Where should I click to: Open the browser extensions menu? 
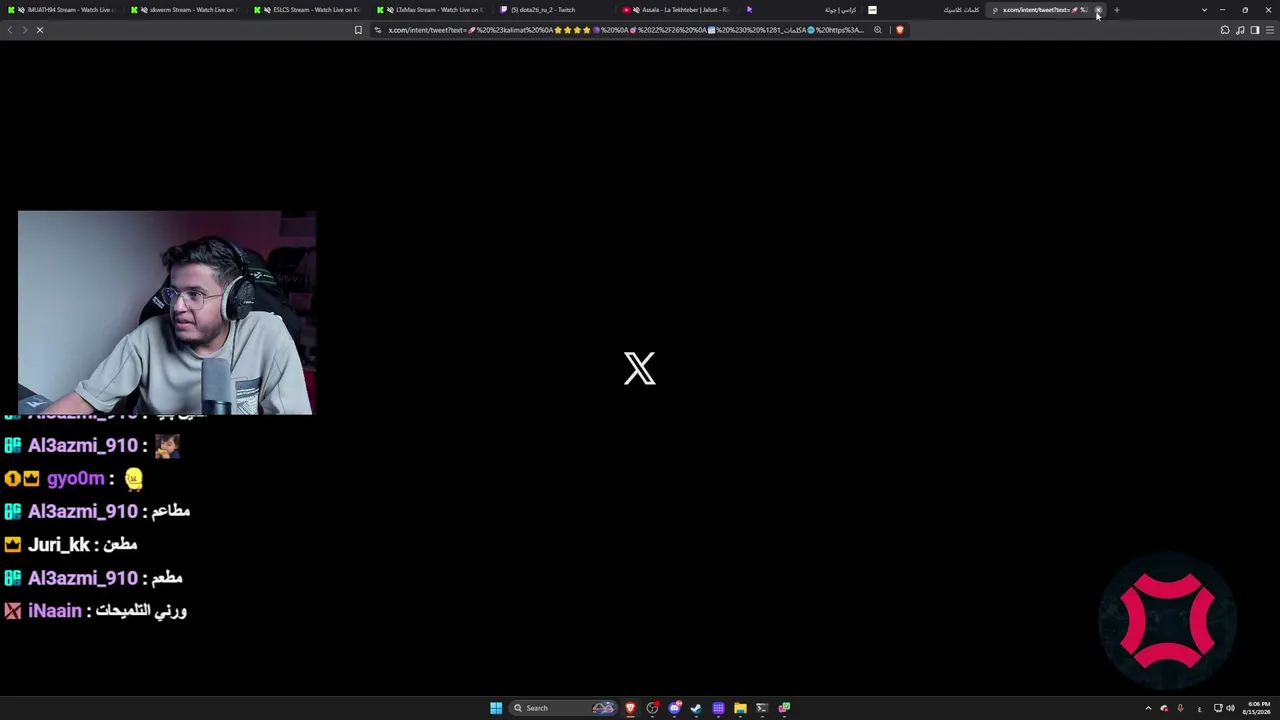coord(1225,30)
